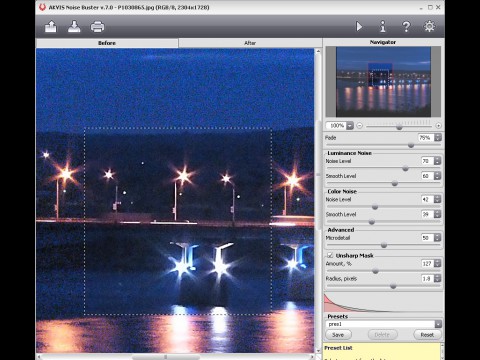Open an image file with the upload icon
The height and width of the screenshot is (360, 480).
[x=51, y=27]
